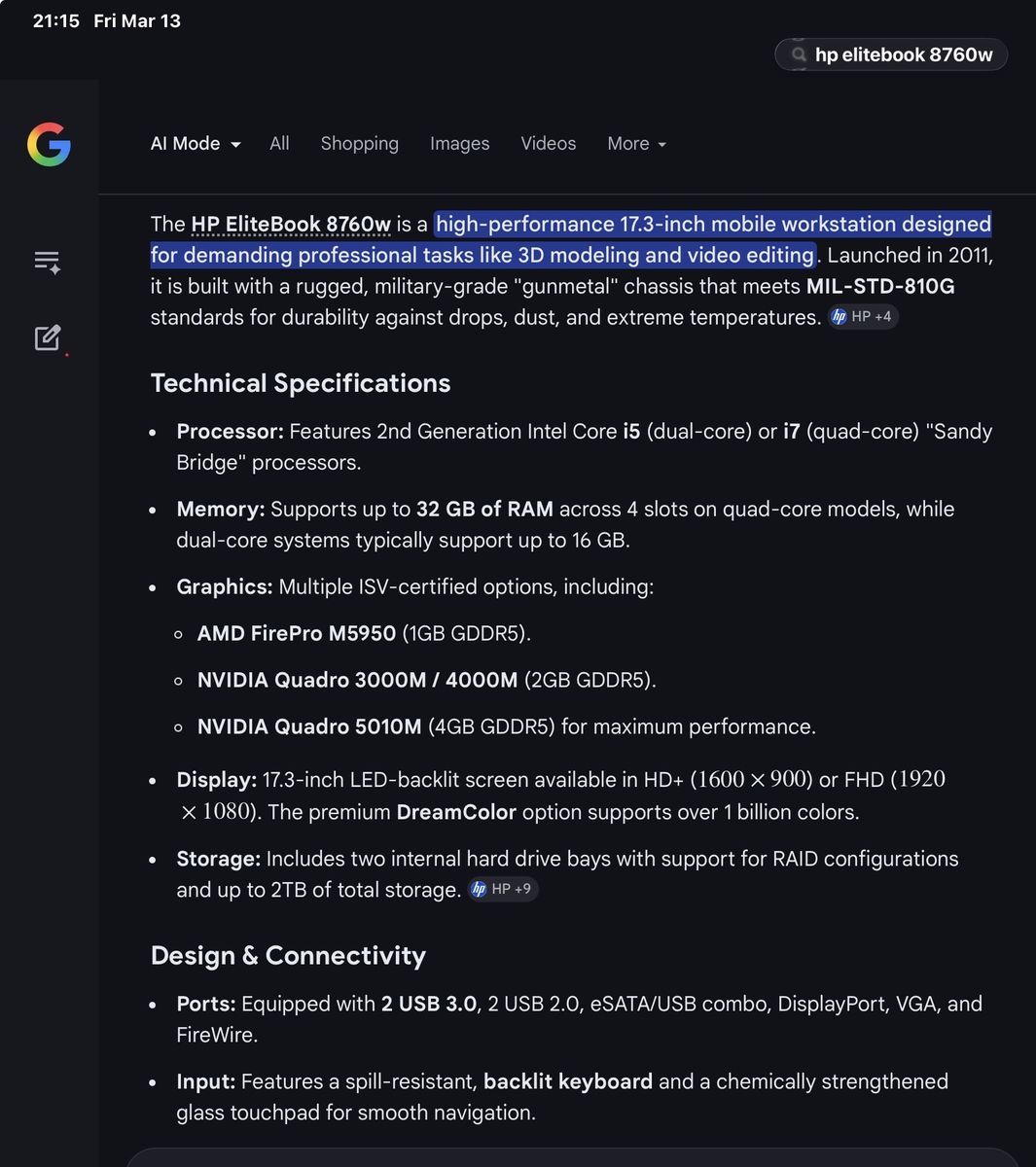This screenshot has width=1036, height=1167.
Task: Click the search magnifier icon
Action: click(799, 54)
